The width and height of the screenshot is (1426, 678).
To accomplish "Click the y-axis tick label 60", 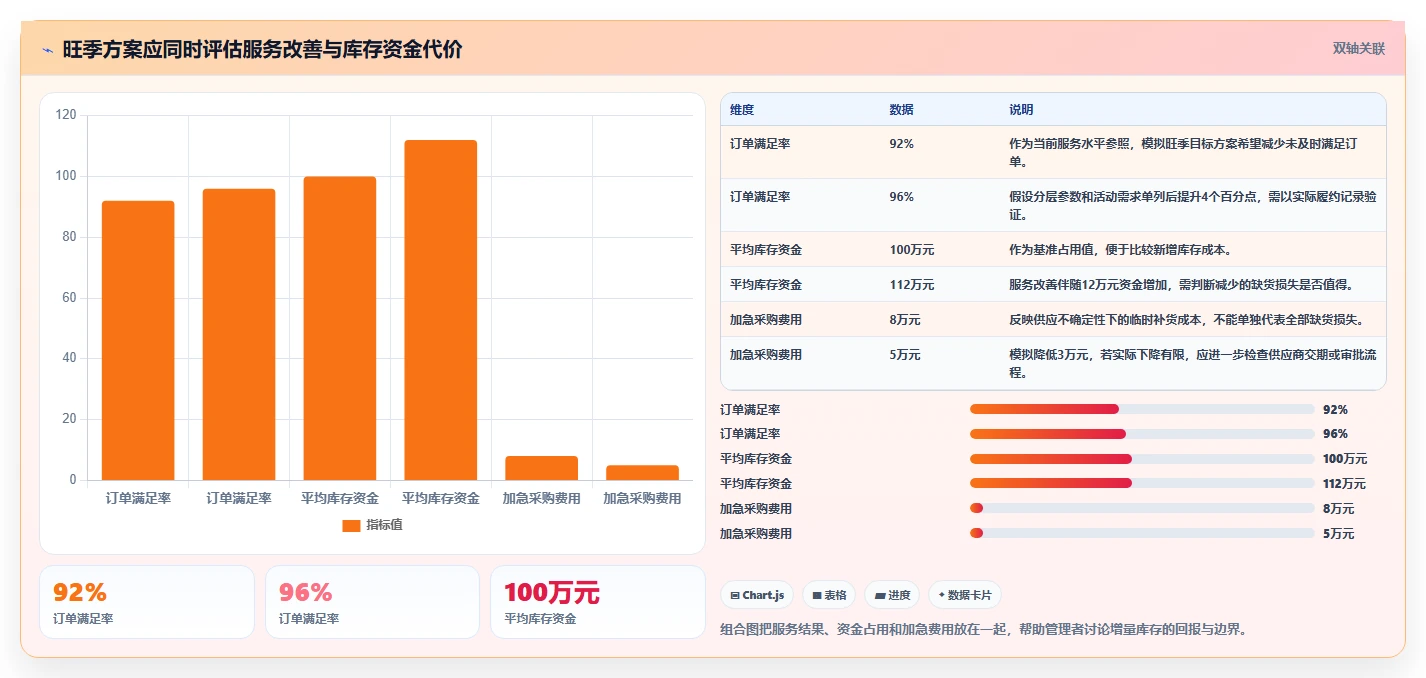I will [69, 298].
